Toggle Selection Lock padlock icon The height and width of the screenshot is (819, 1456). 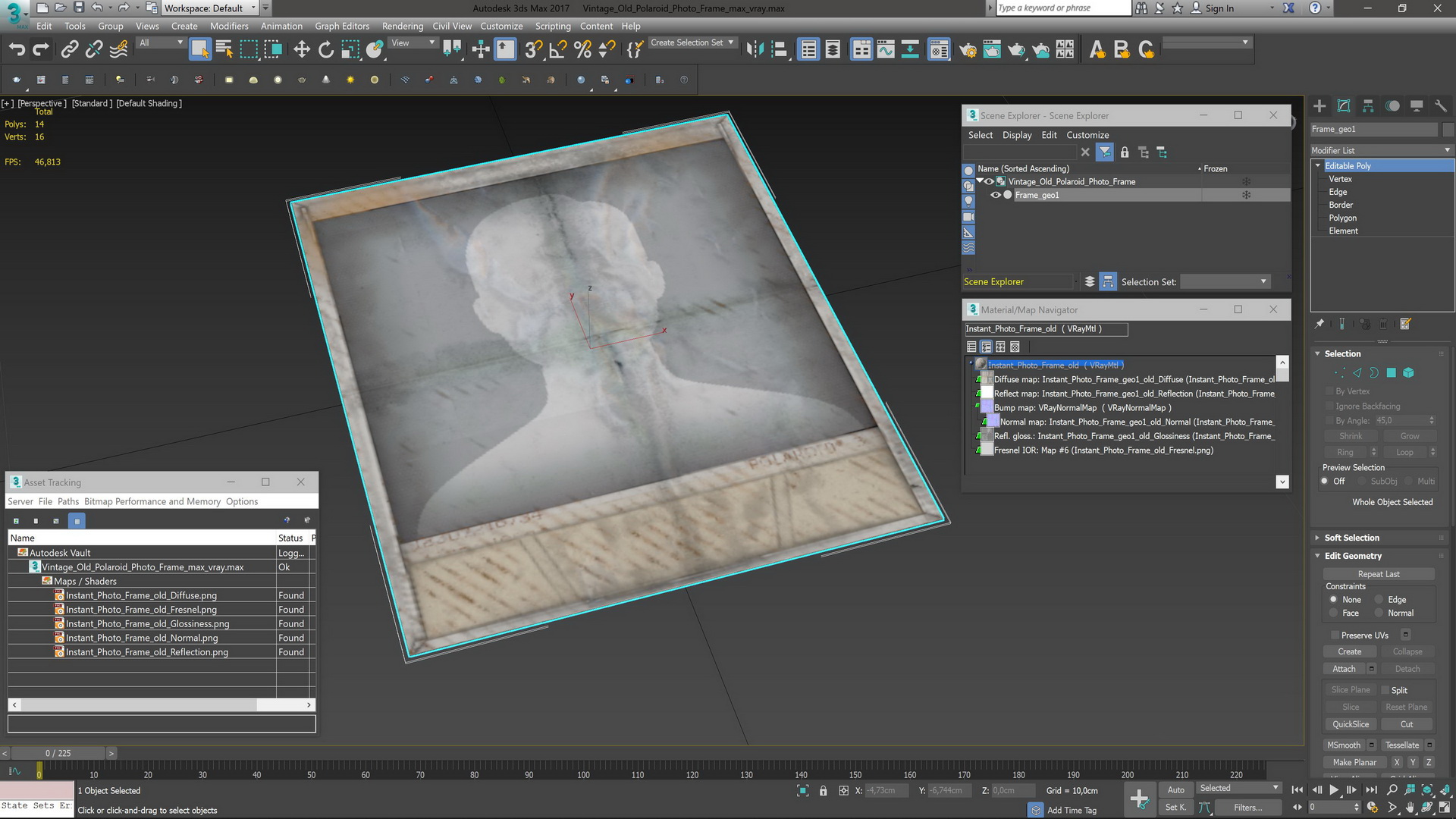(x=823, y=791)
